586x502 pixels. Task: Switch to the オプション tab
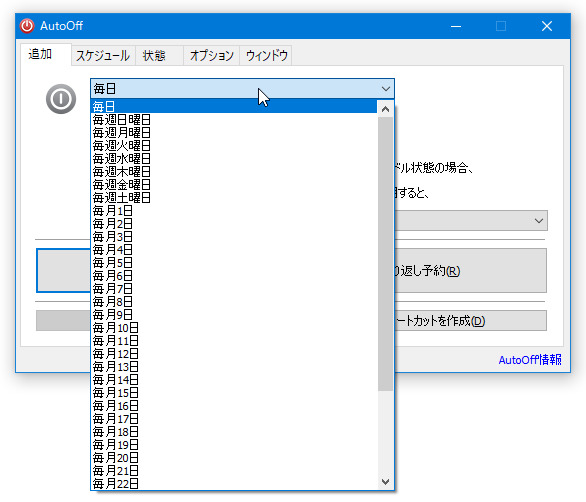click(212, 56)
